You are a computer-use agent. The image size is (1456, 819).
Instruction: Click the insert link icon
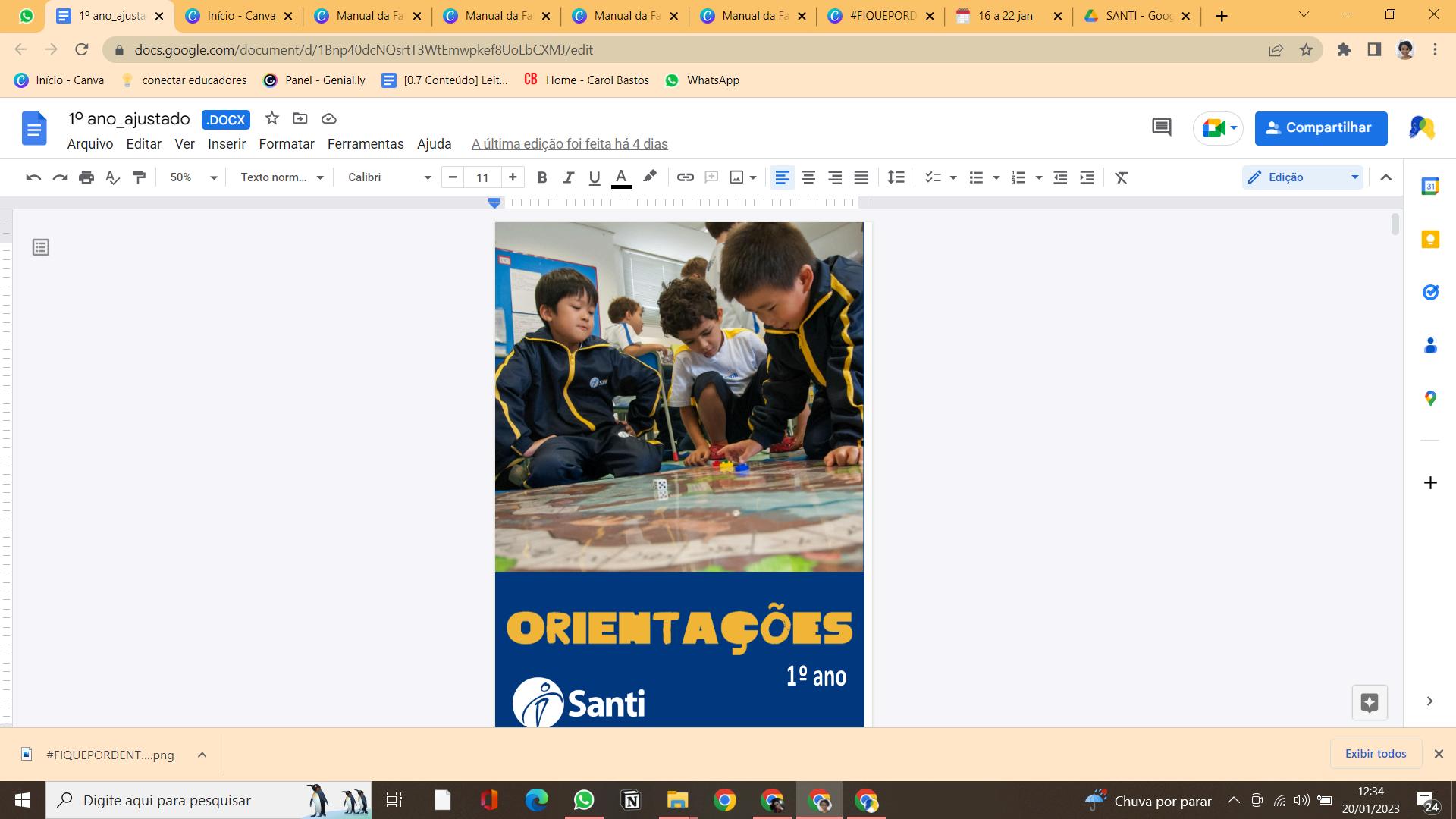pyautogui.click(x=685, y=177)
